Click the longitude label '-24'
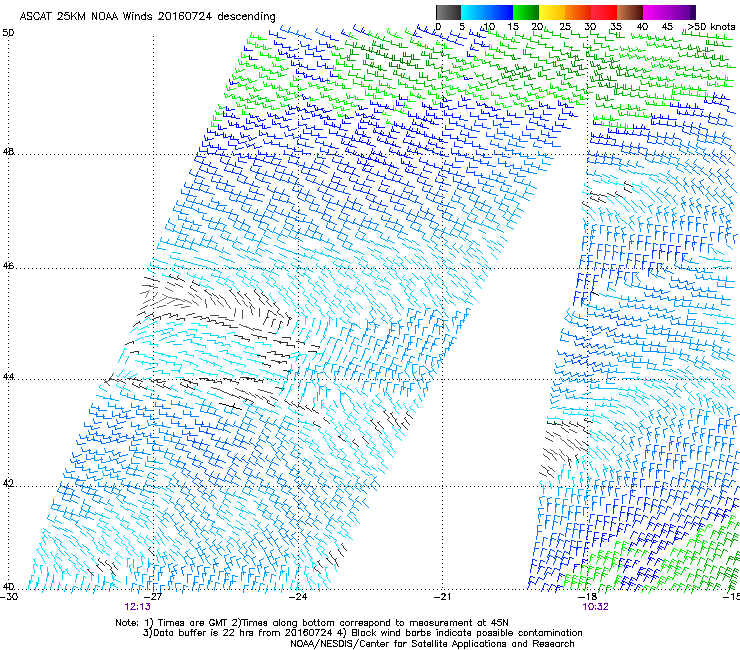 (x=298, y=597)
